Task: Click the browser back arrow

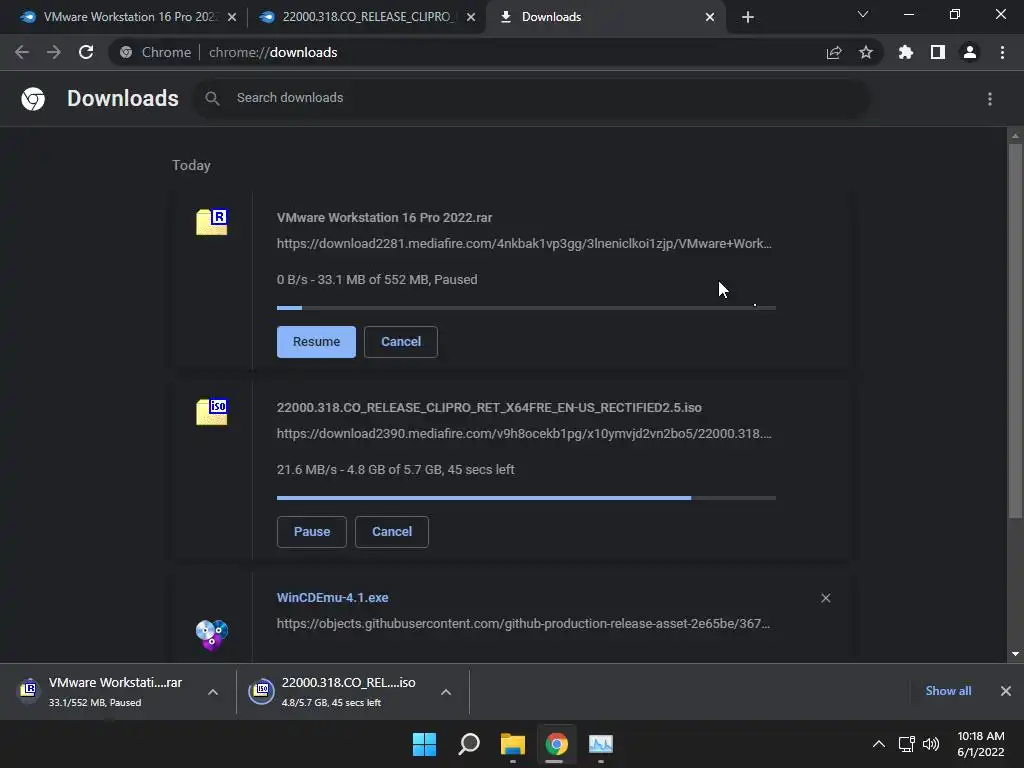Action: pos(22,52)
